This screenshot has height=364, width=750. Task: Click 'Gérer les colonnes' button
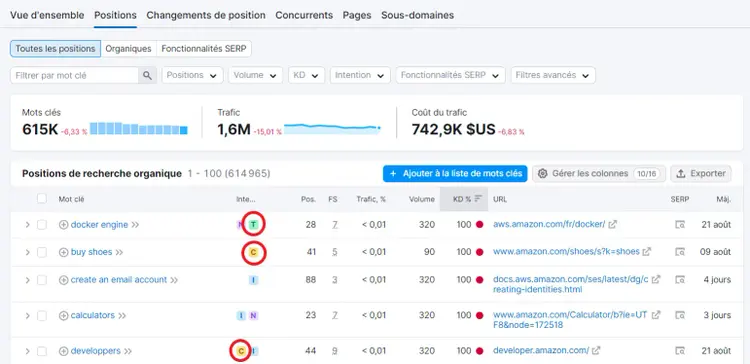coord(599,174)
